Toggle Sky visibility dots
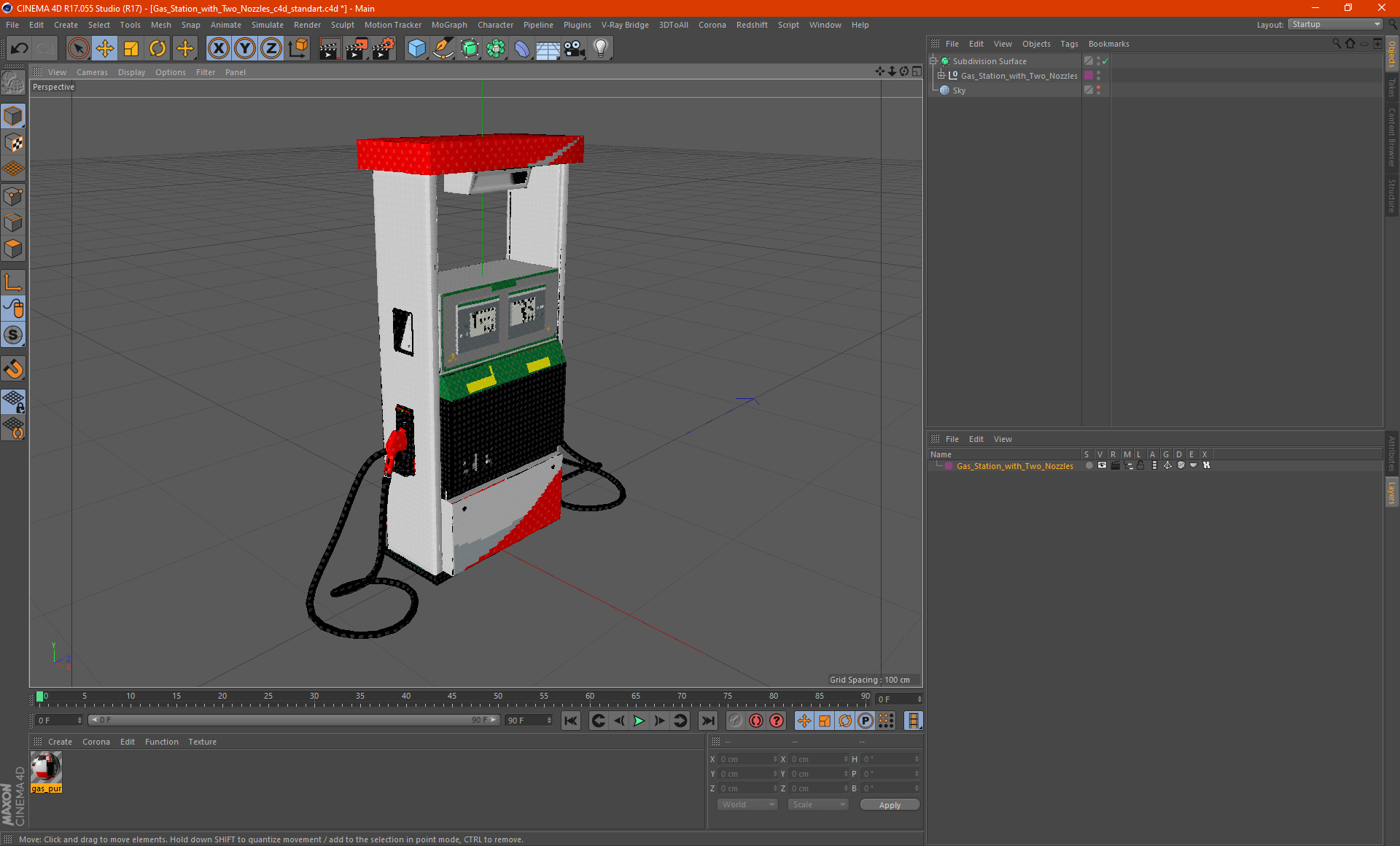The height and width of the screenshot is (846, 1400). coord(1098,90)
